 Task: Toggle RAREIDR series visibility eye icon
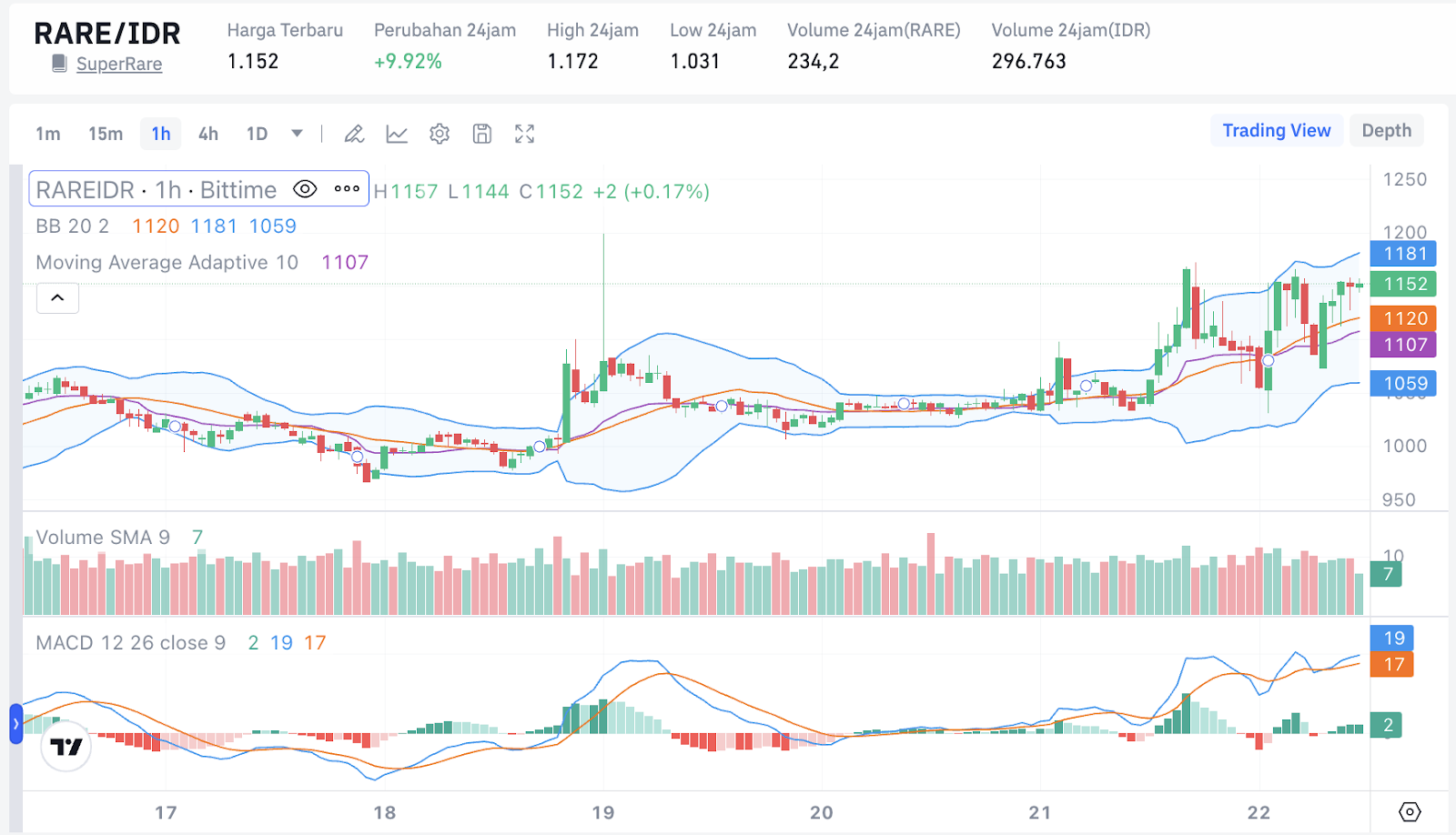pos(305,189)
